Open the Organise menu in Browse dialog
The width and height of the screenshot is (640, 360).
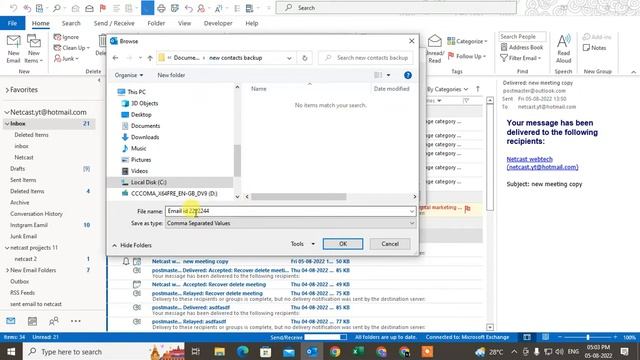(129, 75)
